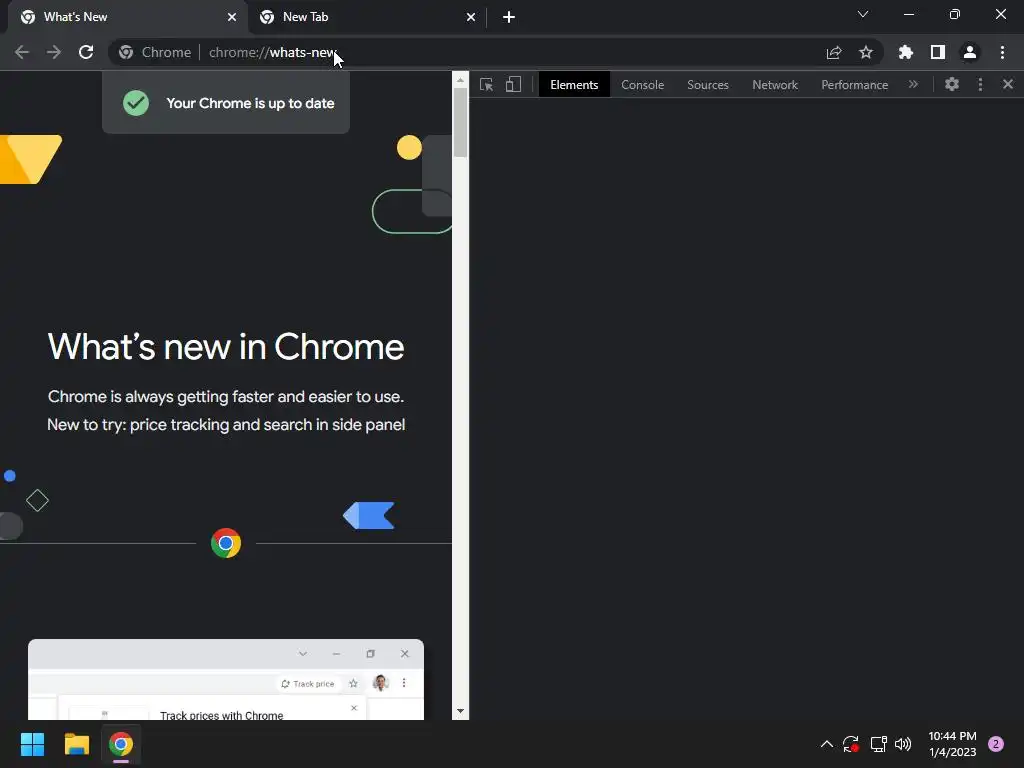
Task: Go back to the previous page
Action: coord(22,52)
